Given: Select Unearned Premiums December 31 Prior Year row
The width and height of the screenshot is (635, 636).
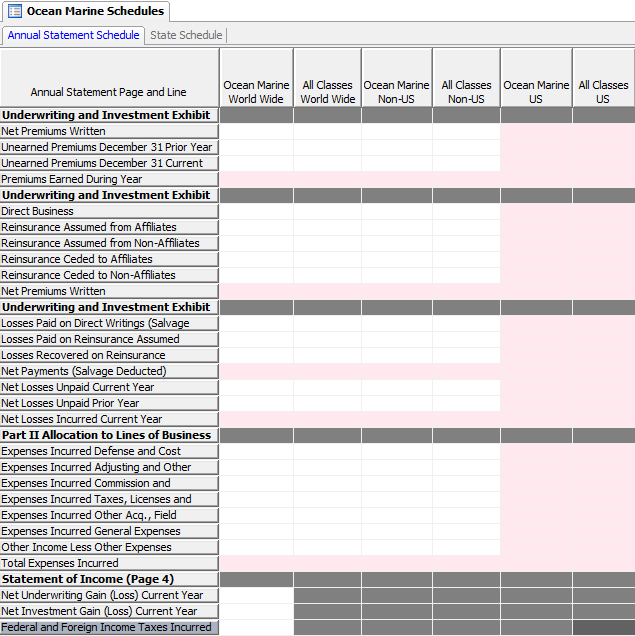Looking at the screenshot, I should (109, 147).
